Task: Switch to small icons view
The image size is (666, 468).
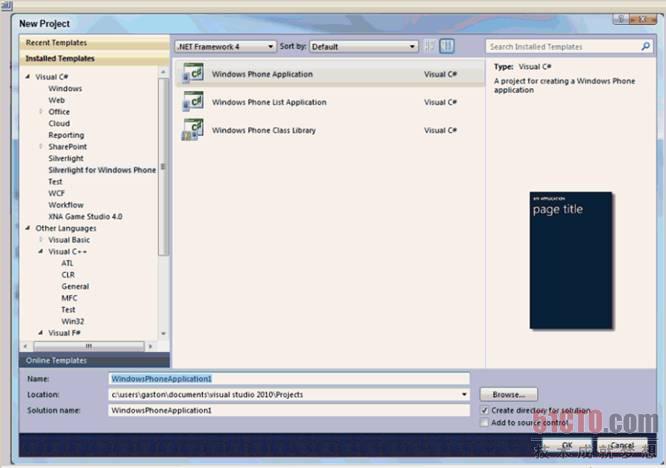Action: pos(429,46)
